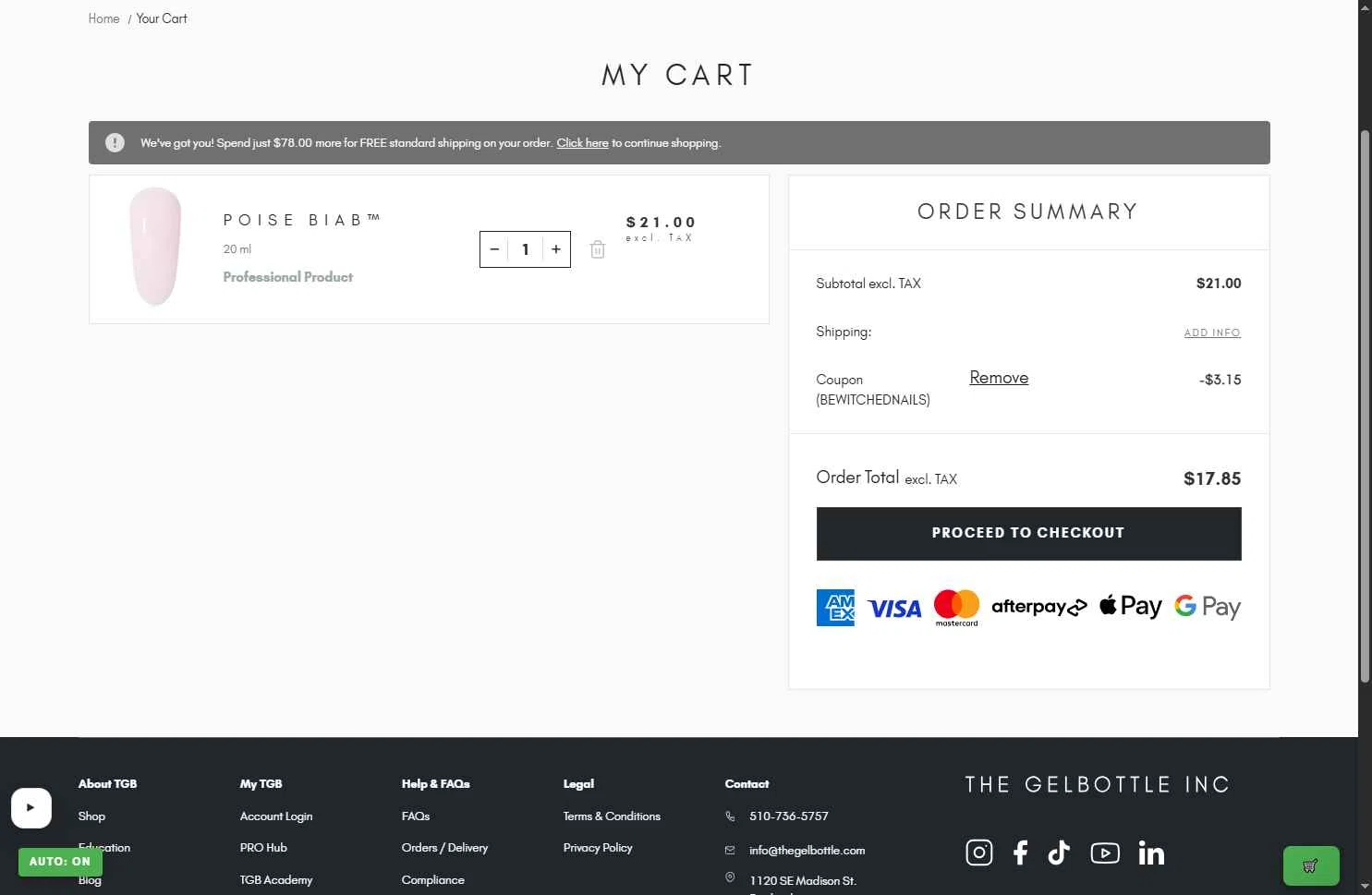Viewport: 1372px width, 895px height.
Task: Click the envelope icon beside the email address
Action: 730,850
